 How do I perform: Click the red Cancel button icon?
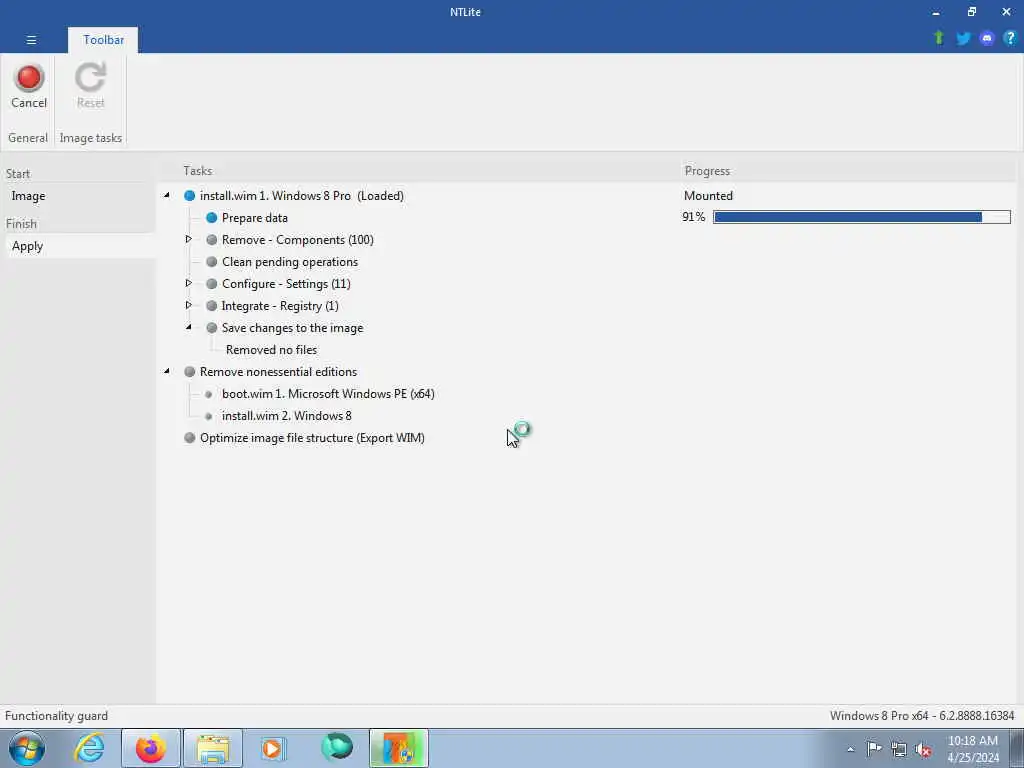click(29, 78)
